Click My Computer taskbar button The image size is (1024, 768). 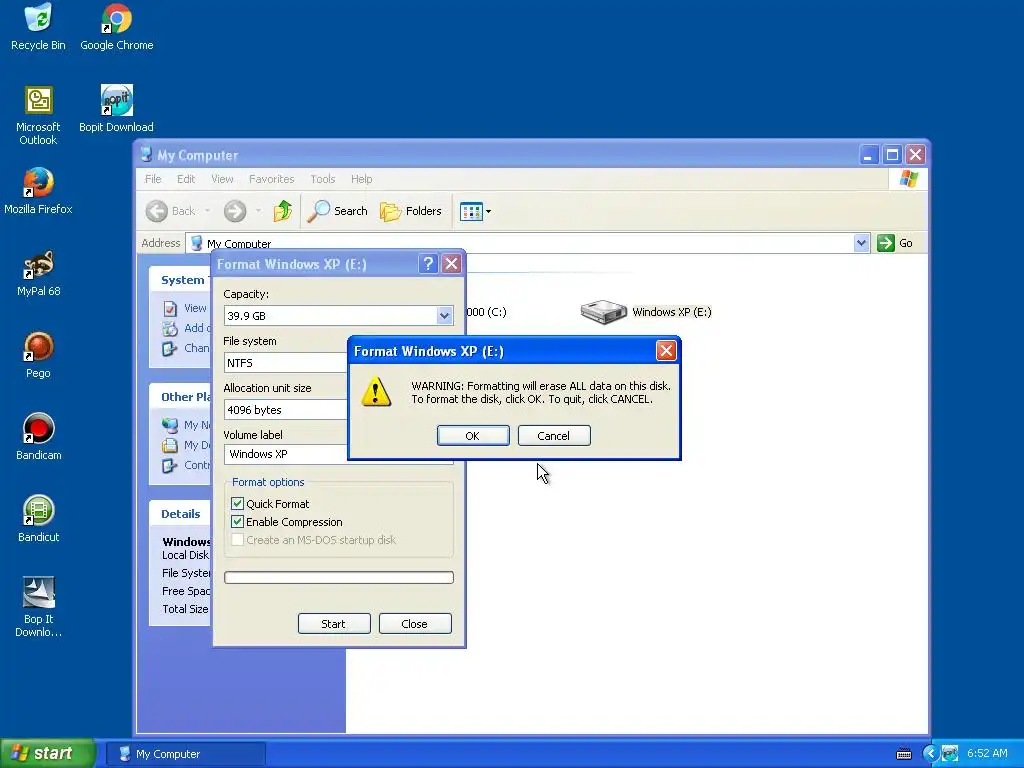click(185, 754)
